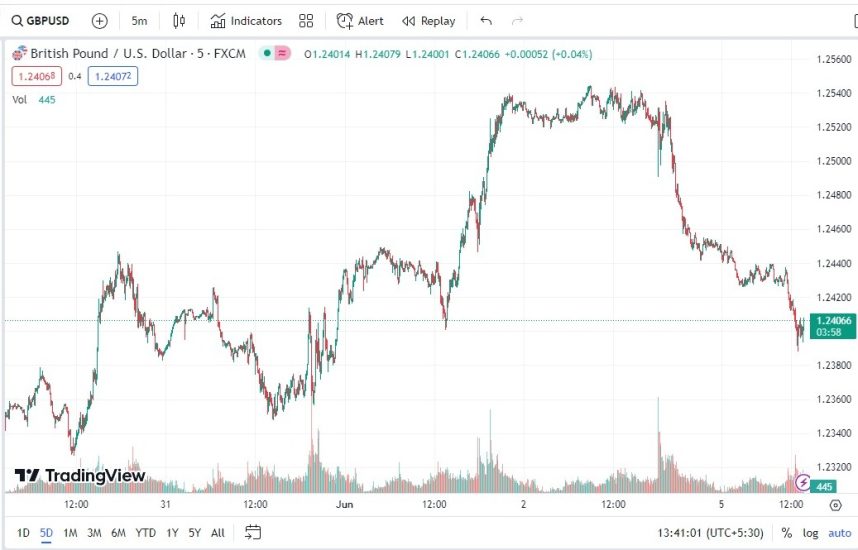The height and width of the screenshot is (550, 858).
Task: Open the GBPUSD symbol search
Action: coord(40,20)
